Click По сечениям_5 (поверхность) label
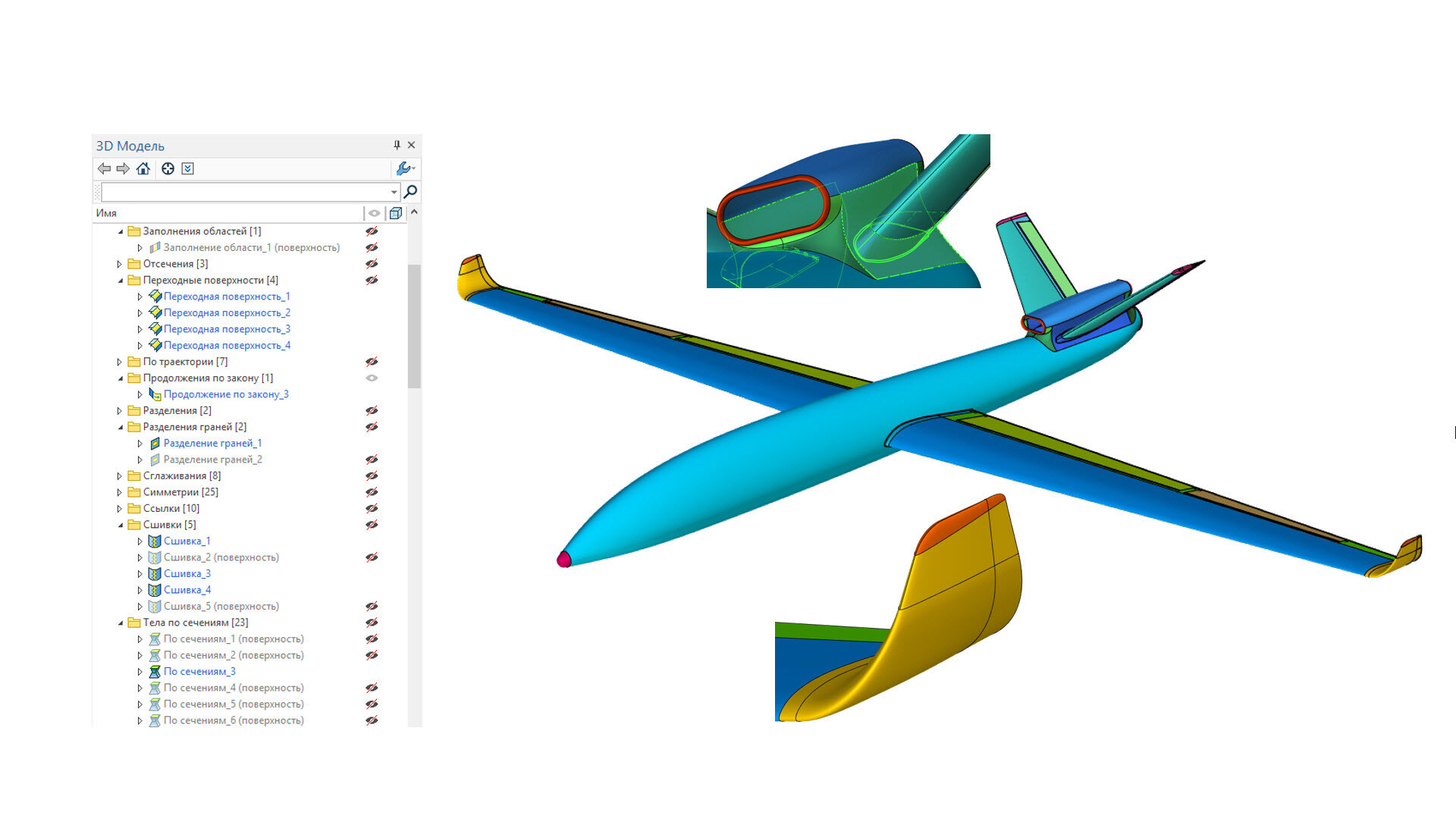1456x819 pixels. 234,704
